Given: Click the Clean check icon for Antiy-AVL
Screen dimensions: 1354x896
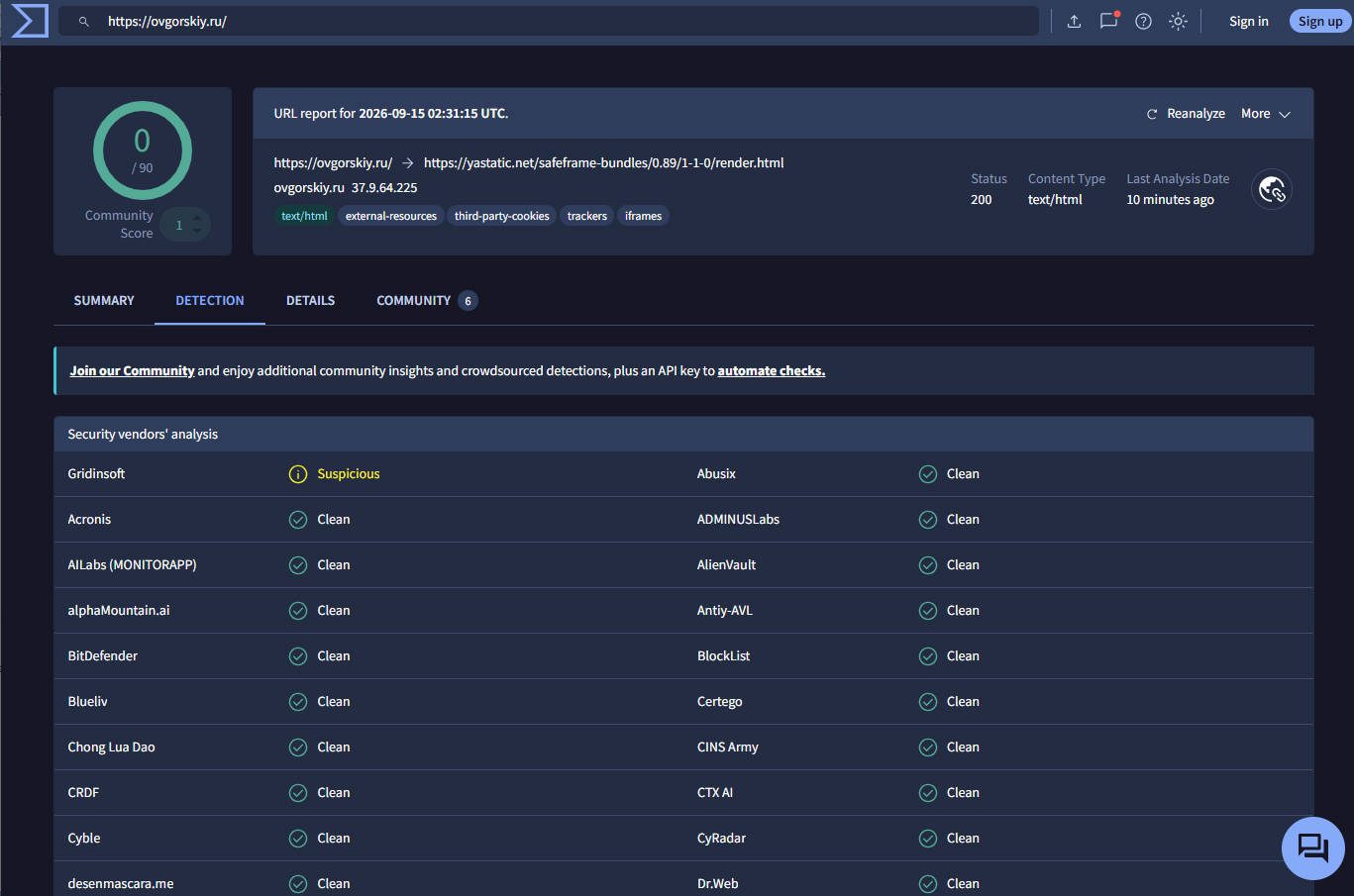Looking at the screenshot, I should pyautogui.click(x=928, y=611).
